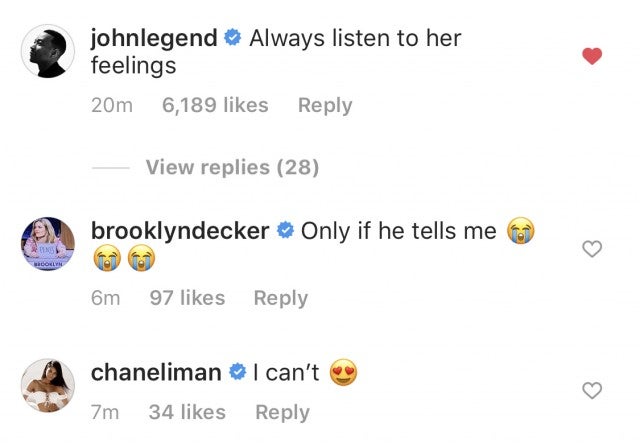Reply to johnlegend's comment
Viewport: 640px width, 443px height.
(325, 105)
